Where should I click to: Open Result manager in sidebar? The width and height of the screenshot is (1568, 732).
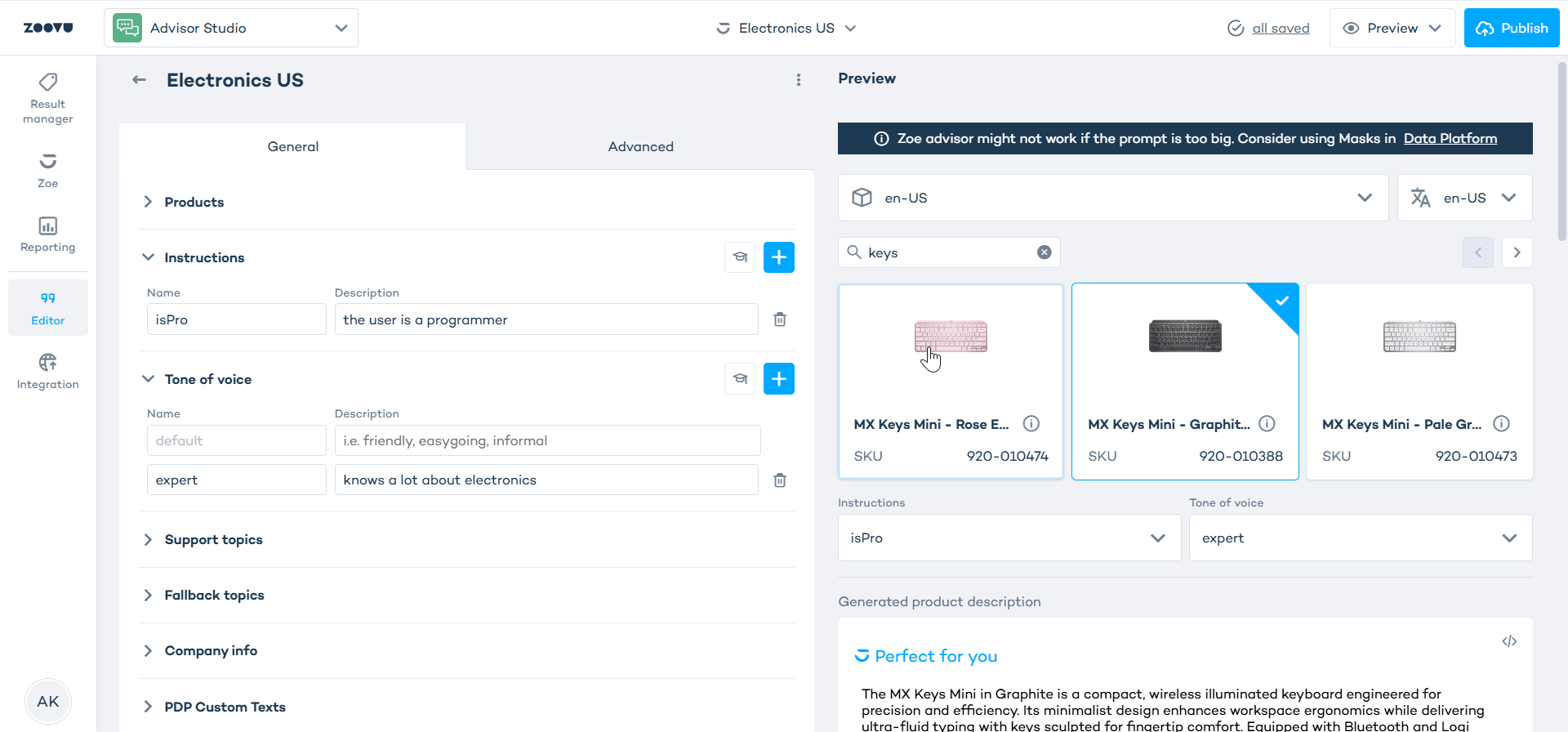pyautogui.click(x=47, y=98)
